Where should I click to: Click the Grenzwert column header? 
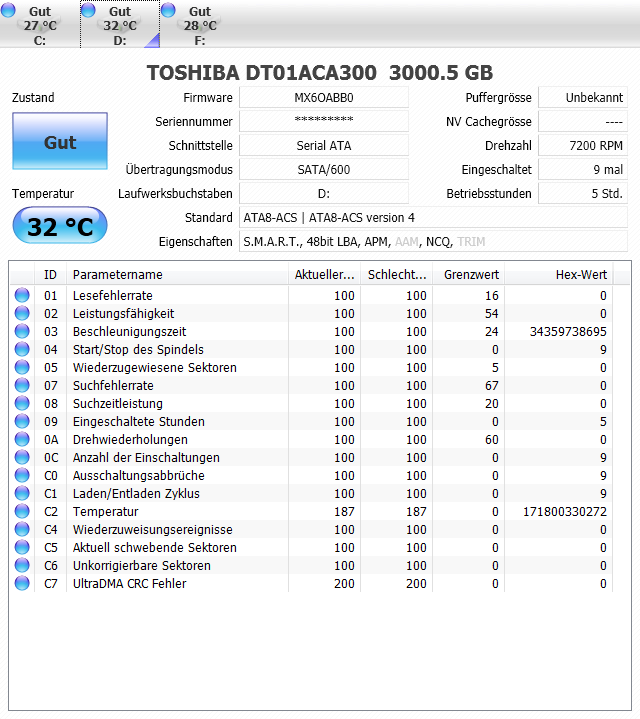[x=469, y=275]
